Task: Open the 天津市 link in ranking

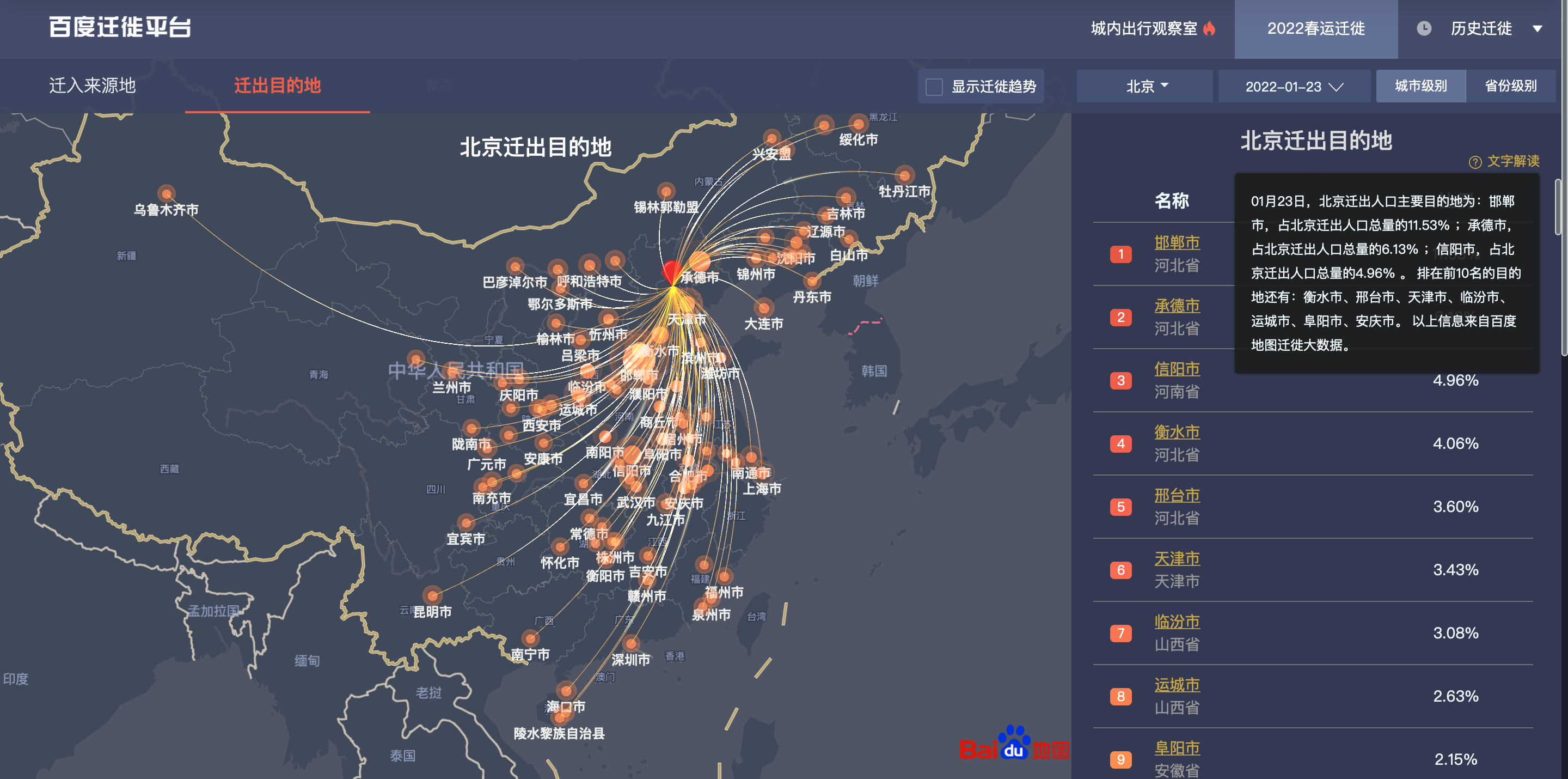Action: pos(1177,558)
